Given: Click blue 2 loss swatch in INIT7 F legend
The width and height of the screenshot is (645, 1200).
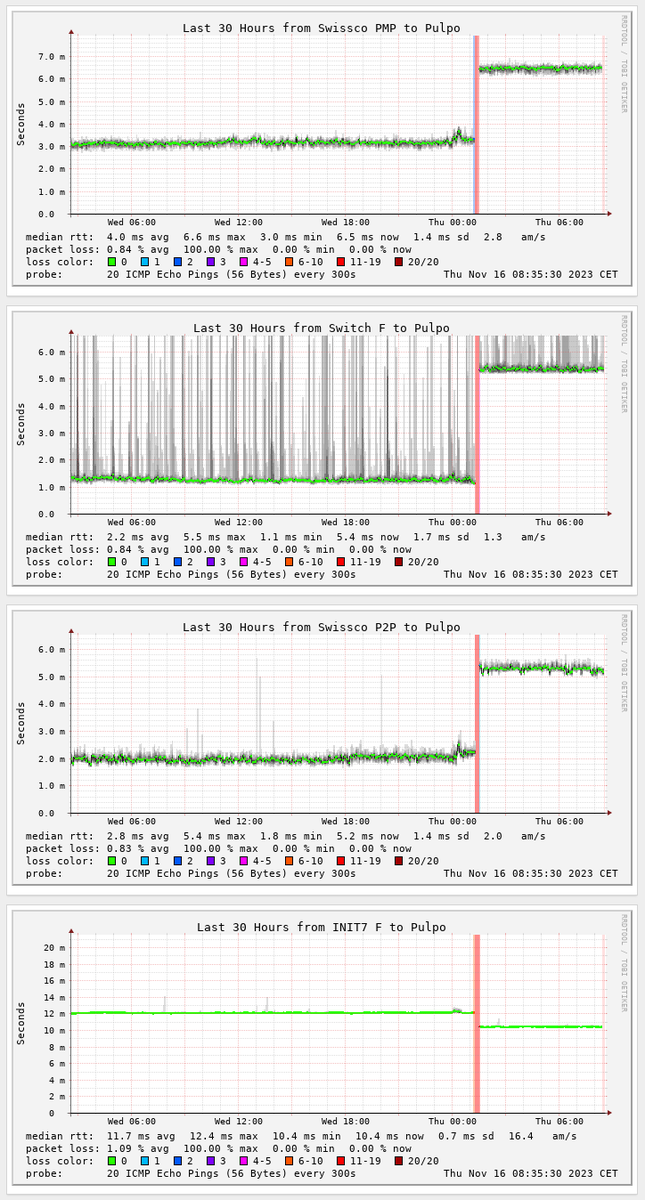Looking at the screenshot, I should pos(178,1161).
